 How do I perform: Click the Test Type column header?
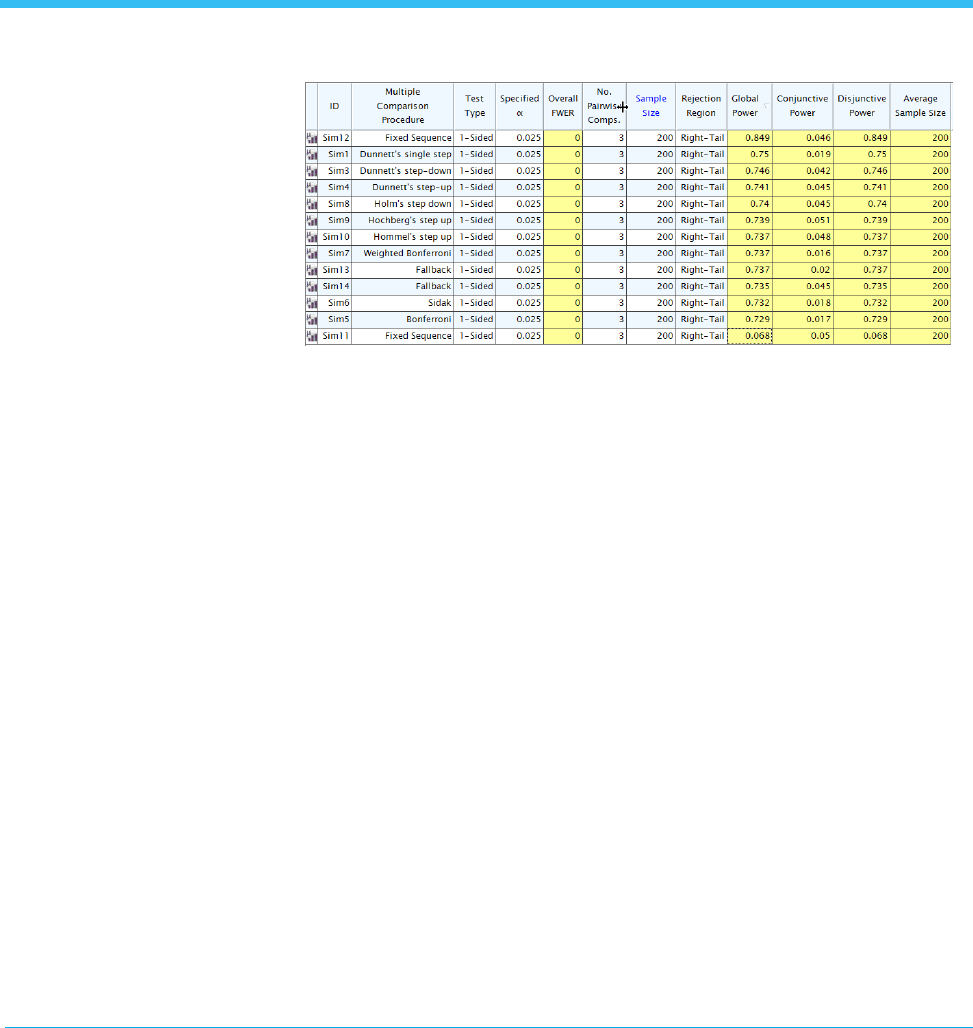[x=475, y=106]
